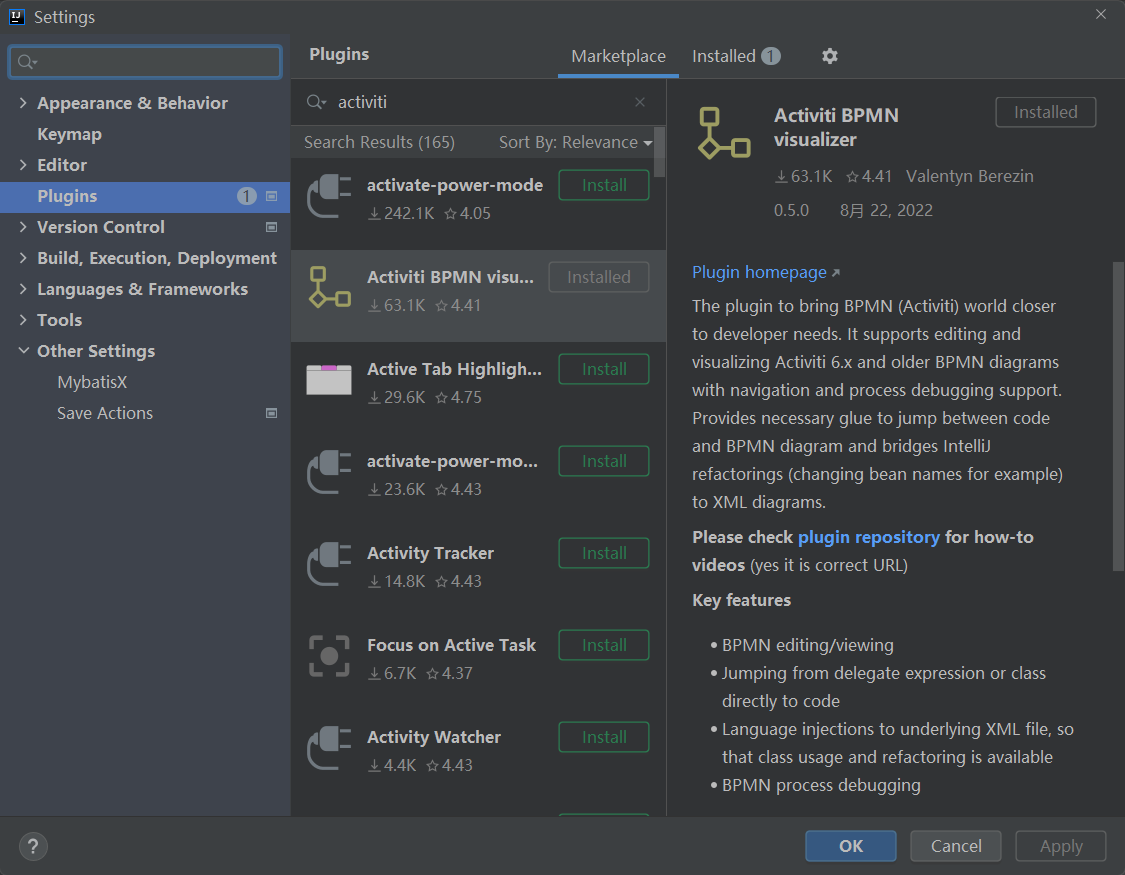
Task: Click the large Activiti BPMN detail icon
Action: tap(724, 133)
